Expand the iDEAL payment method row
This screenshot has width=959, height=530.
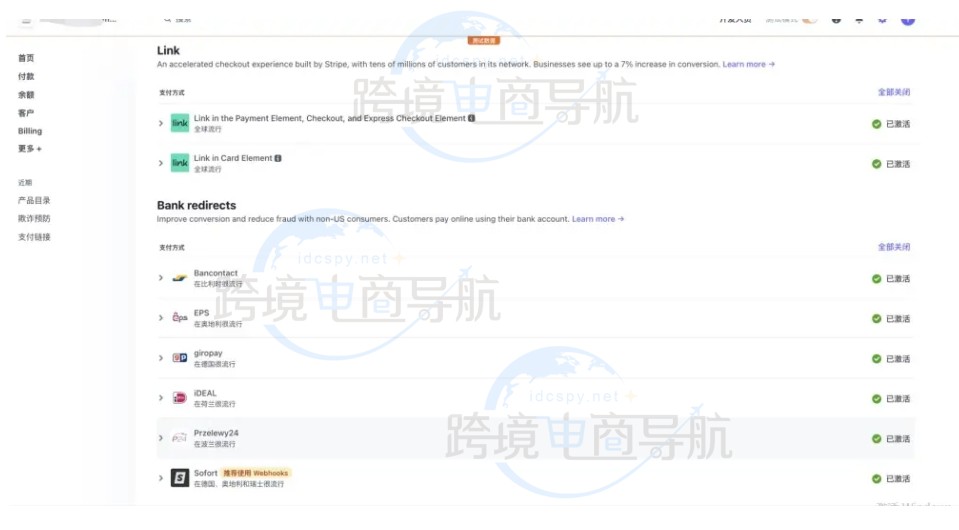(x=161, y=398)
